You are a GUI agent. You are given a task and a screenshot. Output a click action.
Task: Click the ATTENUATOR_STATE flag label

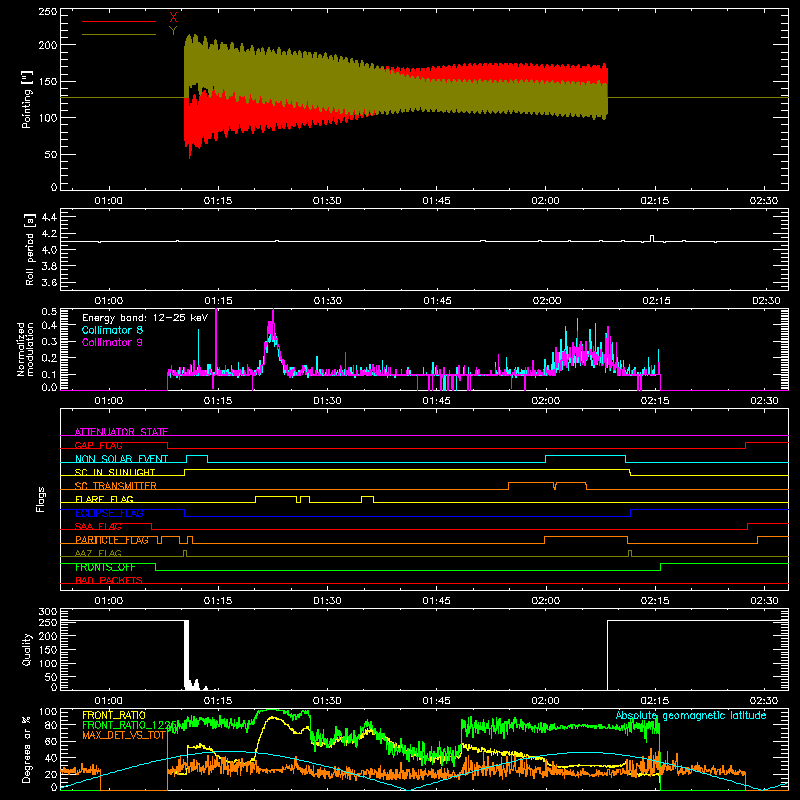click(121, 432)
